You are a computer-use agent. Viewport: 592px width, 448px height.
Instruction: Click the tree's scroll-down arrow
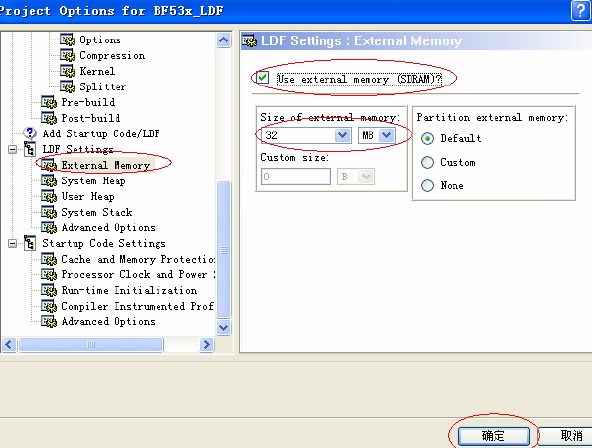(224, 328)
